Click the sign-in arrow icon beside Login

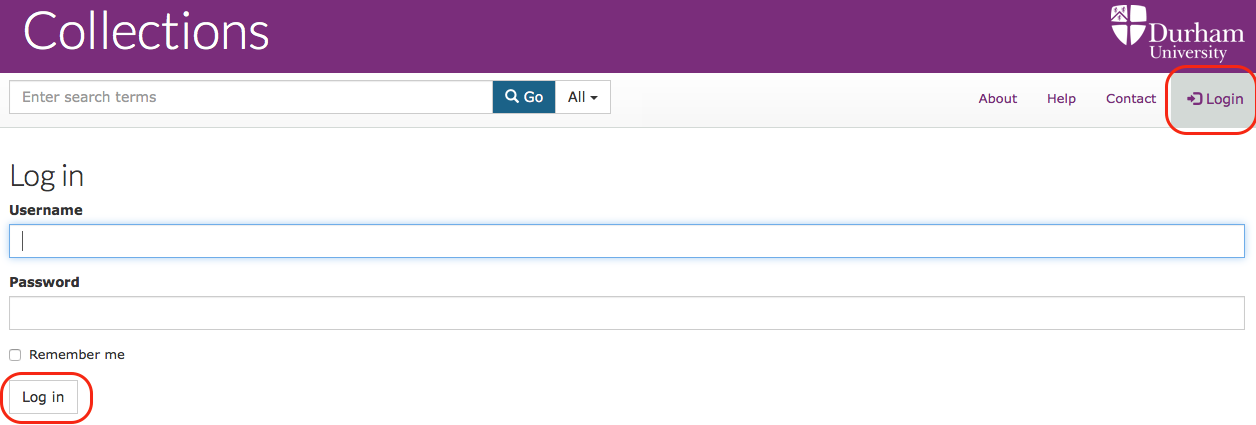click(x=1194, y=99)
